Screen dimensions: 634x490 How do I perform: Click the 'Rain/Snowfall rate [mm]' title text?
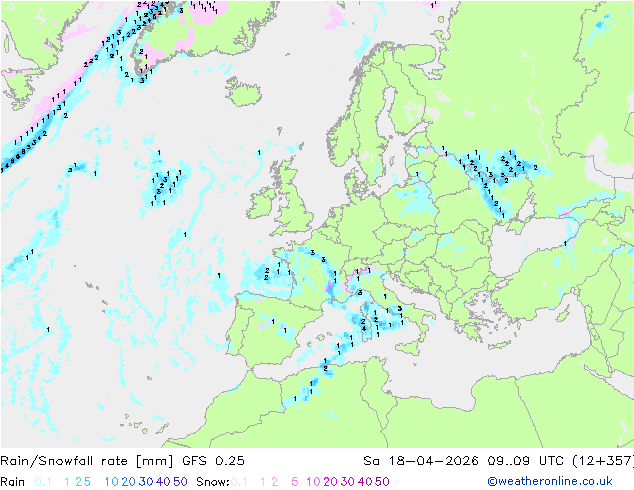click(x=87, y=461)
